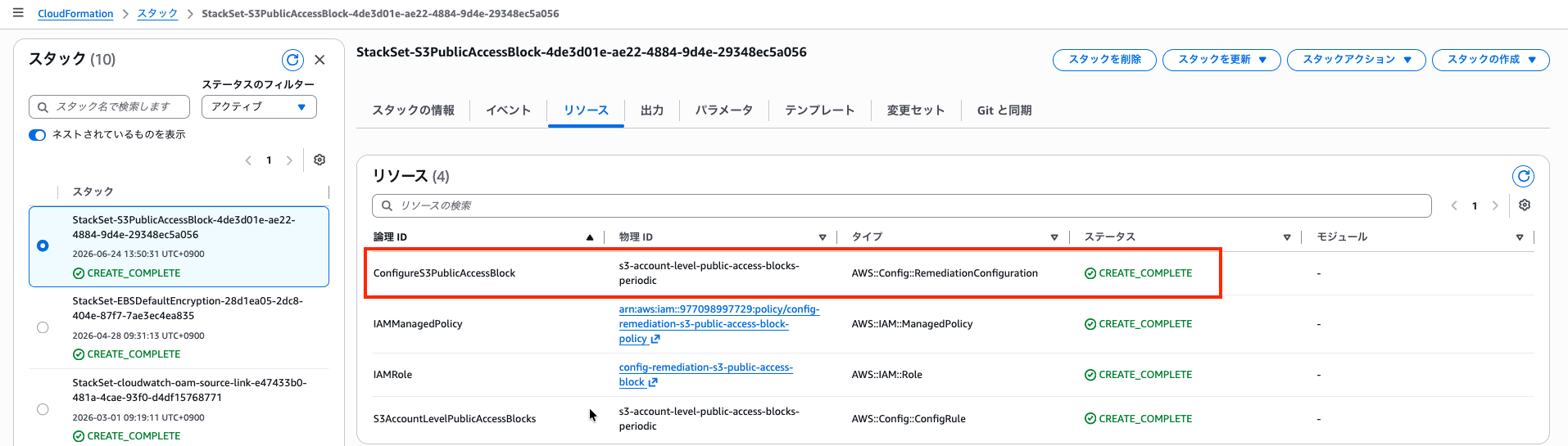
Task: Go to next page of resources
Action: click(x=1495, y=205)
